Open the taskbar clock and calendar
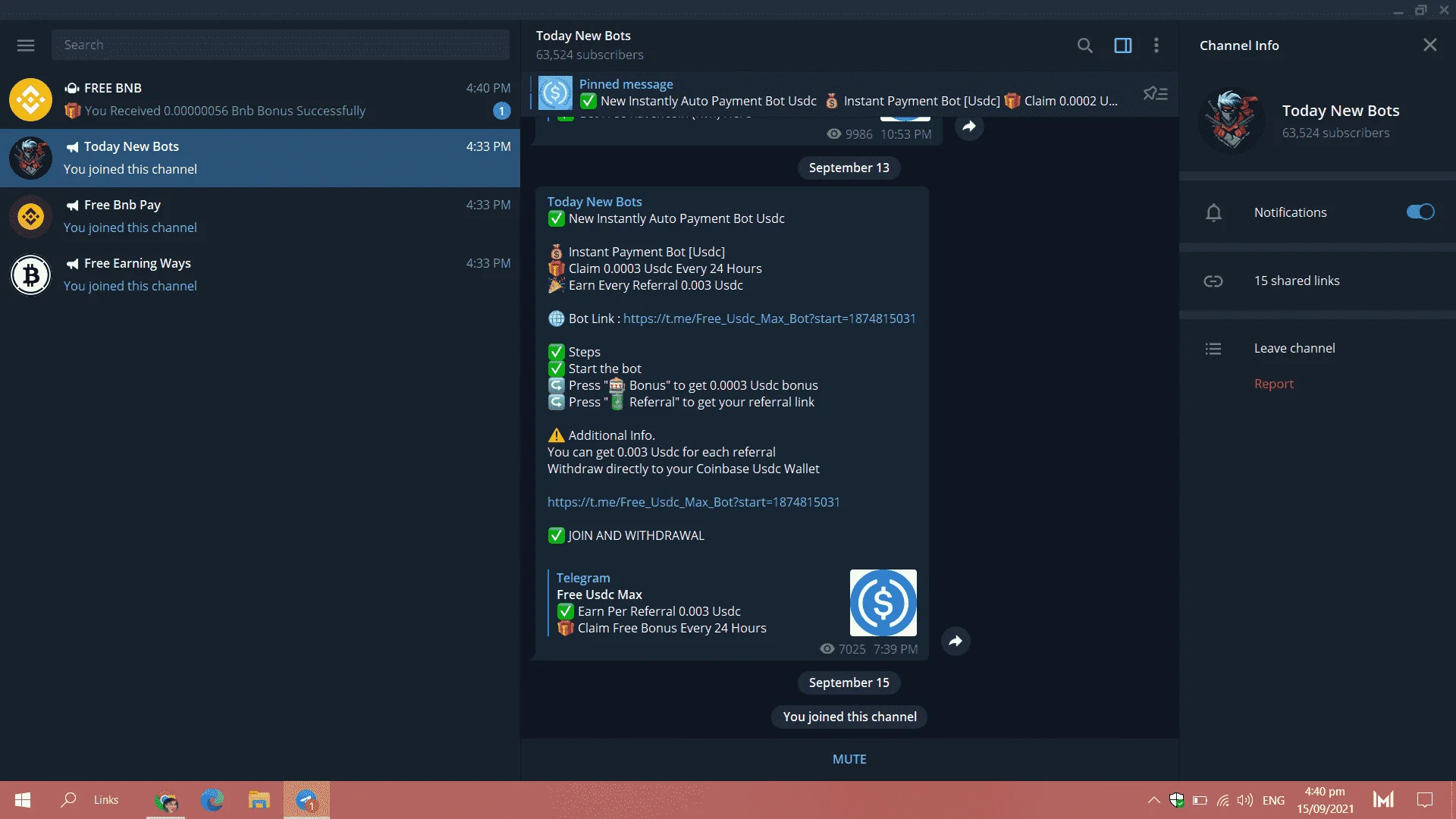1456x819 pixels. pyautogui.click(x=1325, y=800)
